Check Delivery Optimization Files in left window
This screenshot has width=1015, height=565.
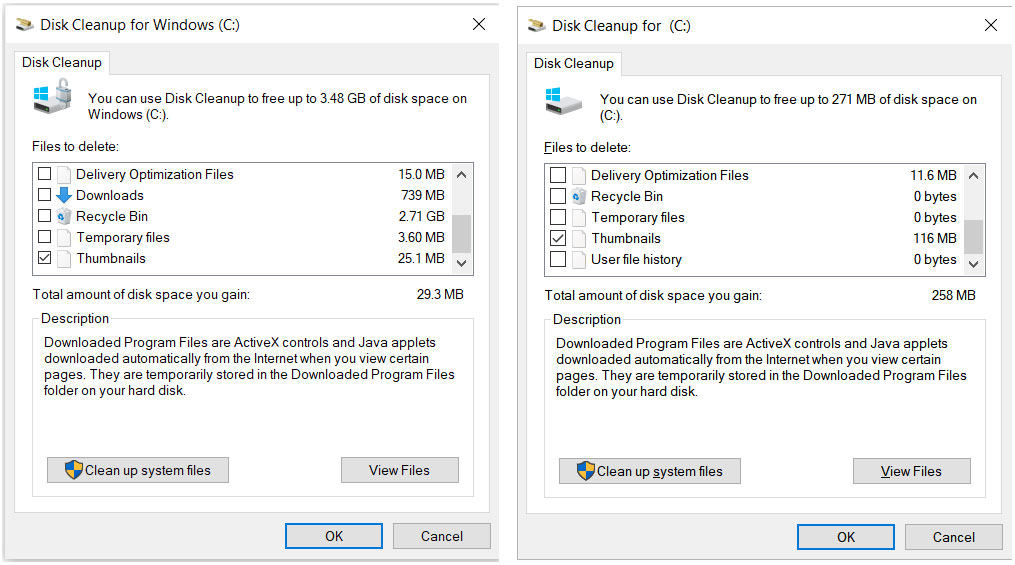[x=44, y=173]
